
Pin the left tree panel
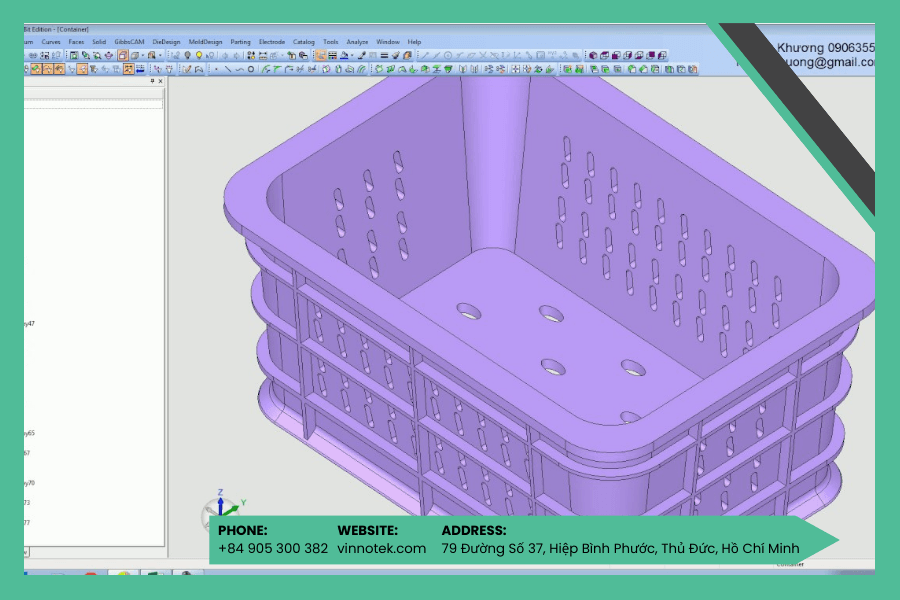152,81
